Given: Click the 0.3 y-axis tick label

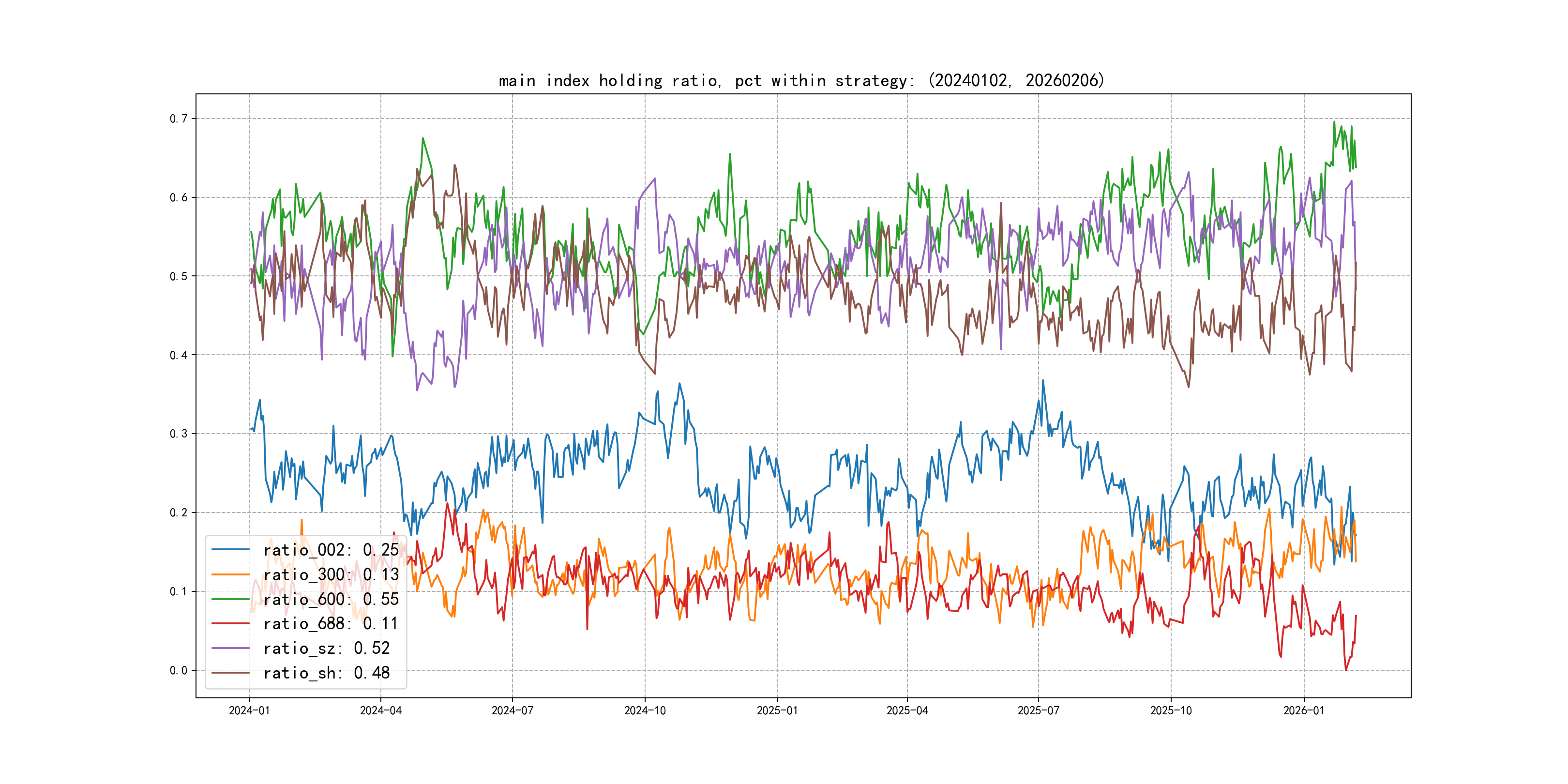Looking at the screenshot, I should pyautogui.click(x=179, y=434).
